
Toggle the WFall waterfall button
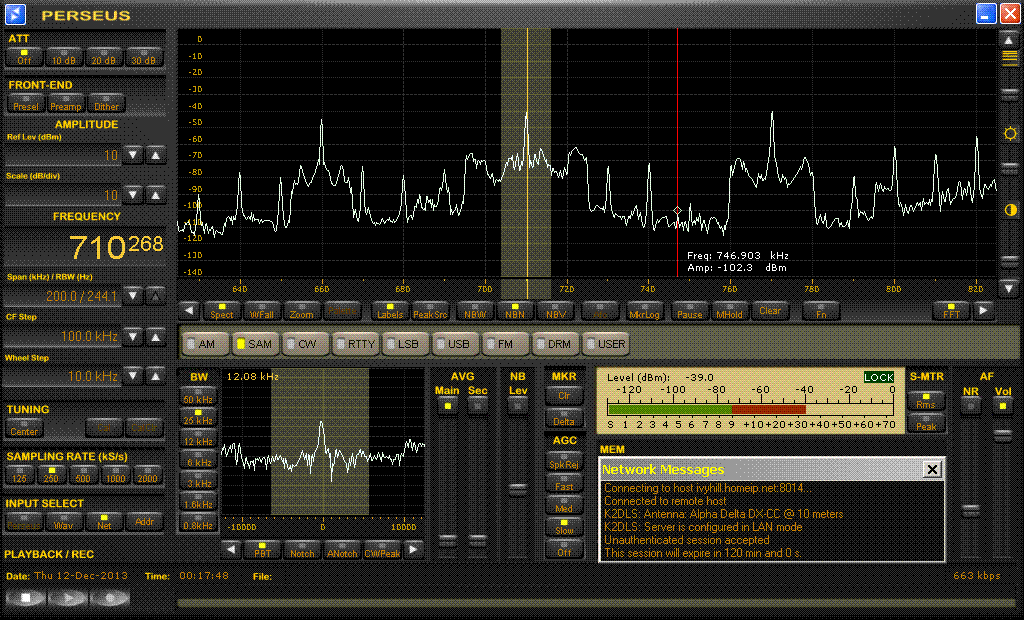[x=262, y=312]
